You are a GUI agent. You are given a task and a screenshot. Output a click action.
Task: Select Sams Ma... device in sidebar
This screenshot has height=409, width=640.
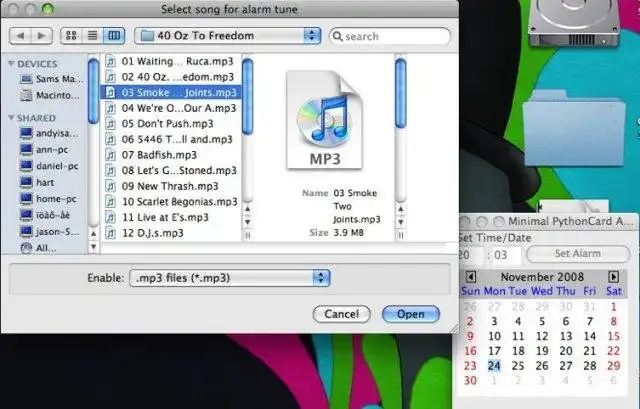point(51,79)
